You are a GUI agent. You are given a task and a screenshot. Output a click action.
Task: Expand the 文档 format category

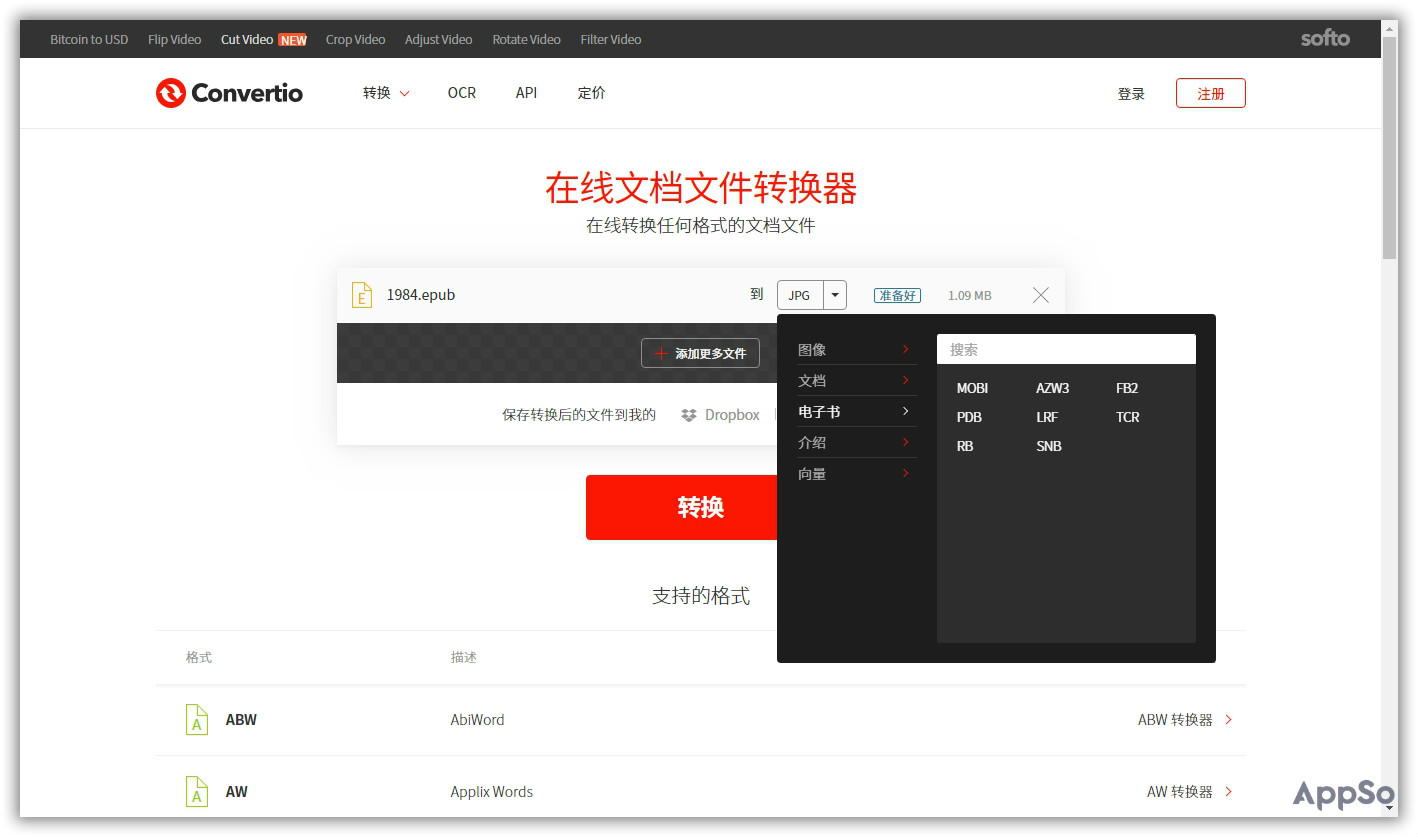[812, 380]
